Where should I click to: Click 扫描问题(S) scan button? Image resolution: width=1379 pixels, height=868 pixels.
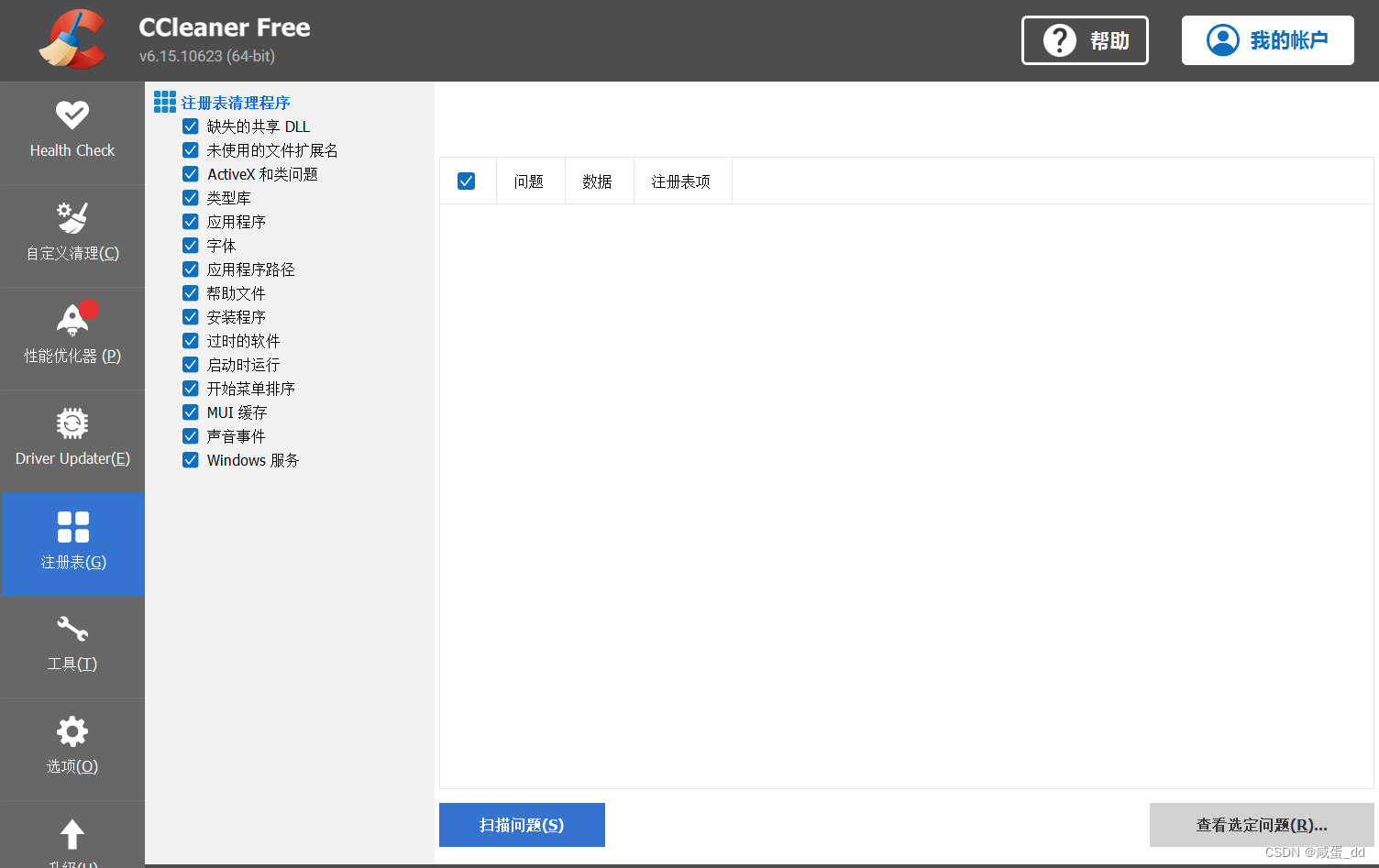click(x=522, y=825)
